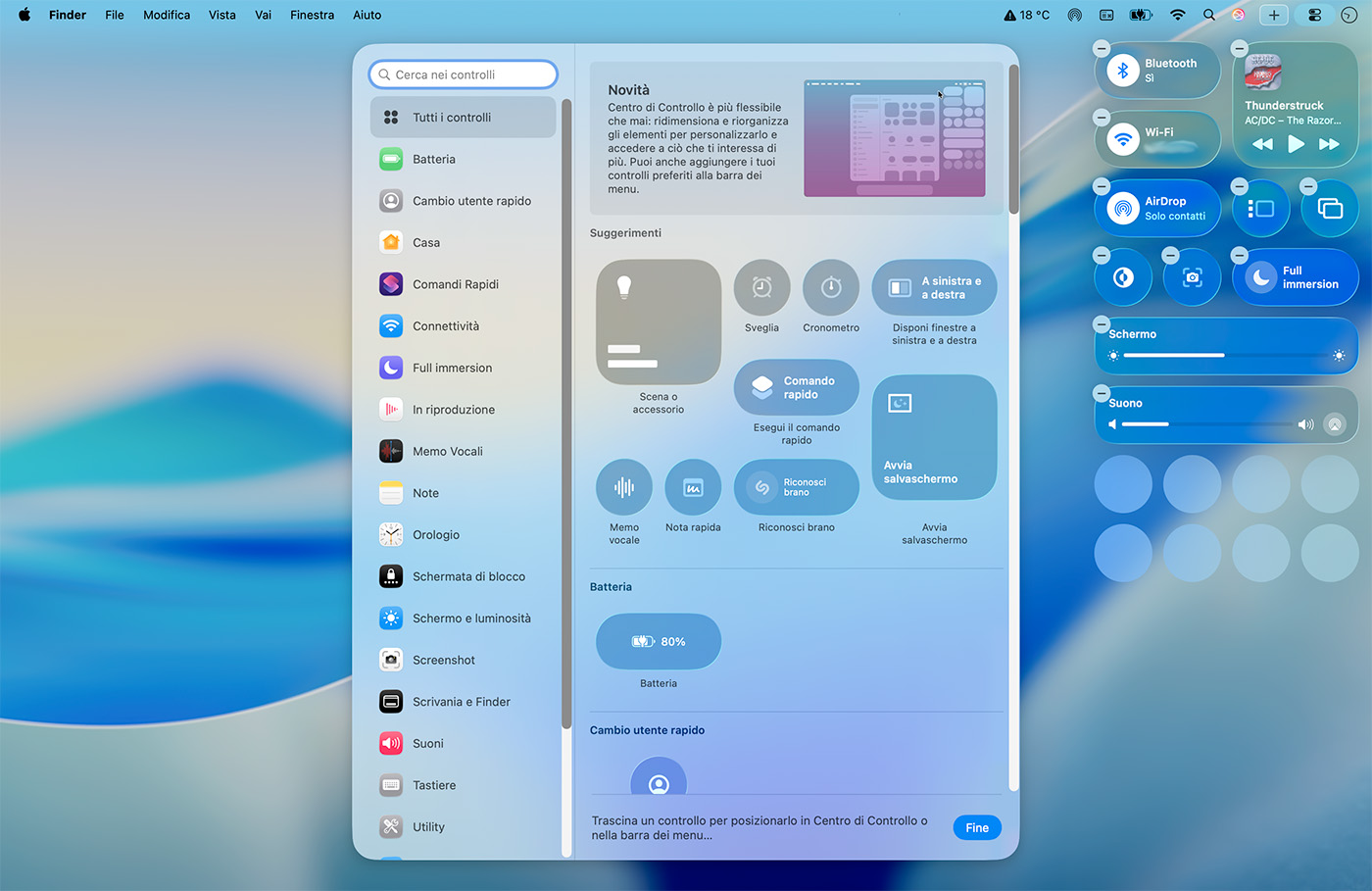Image resolution: width=1372 pixels, height=891 pixels.
Task: Remove the AirDrop control using its minus badge
Action: pyautogui.click(x=1101, y=185)
